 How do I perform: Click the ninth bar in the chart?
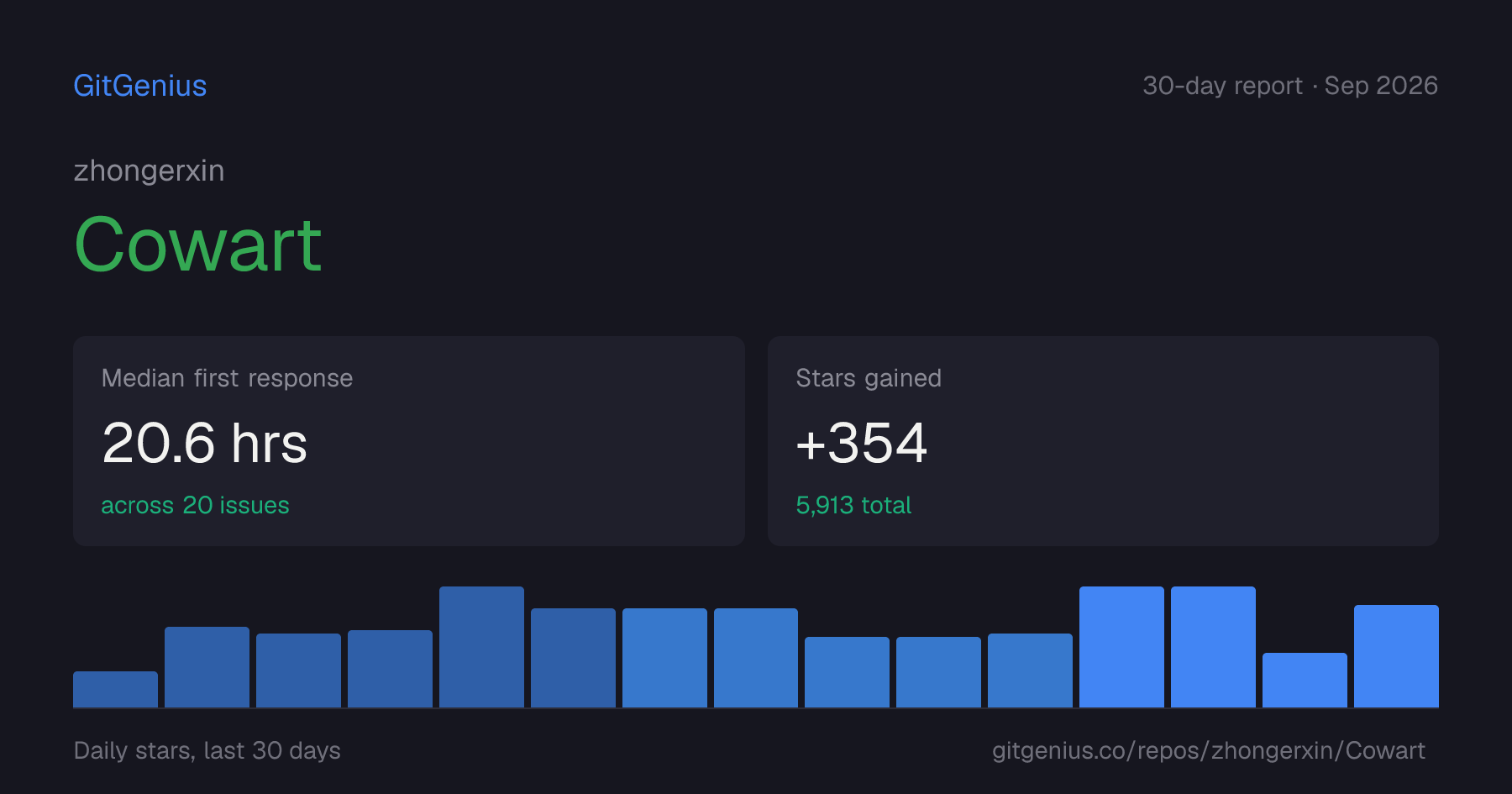[847, 672]
